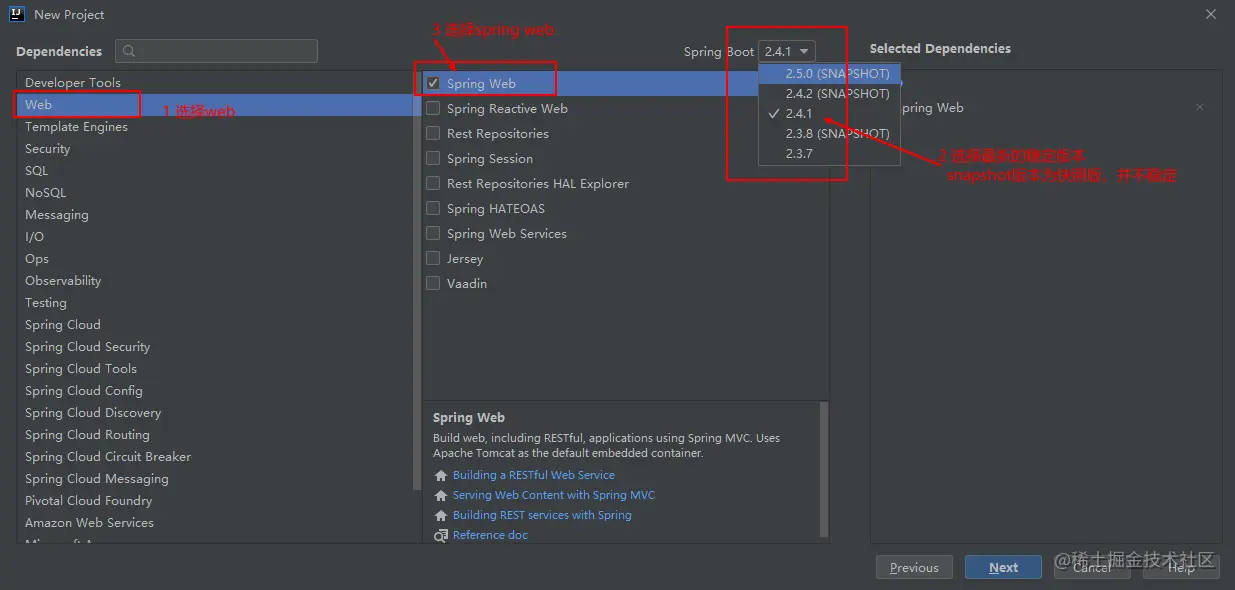This screenshot has width=1235, height=590.
Task: Select the Spring Cloud category
Action: tap(216, 325)
